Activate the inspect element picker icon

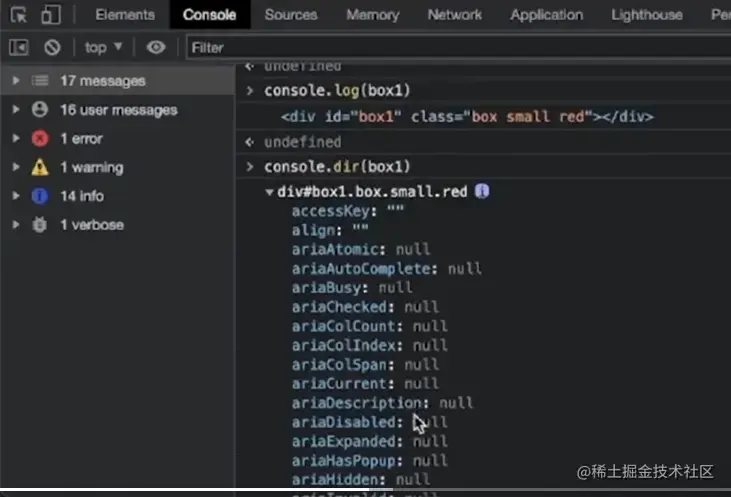click(x=19, y=15)
